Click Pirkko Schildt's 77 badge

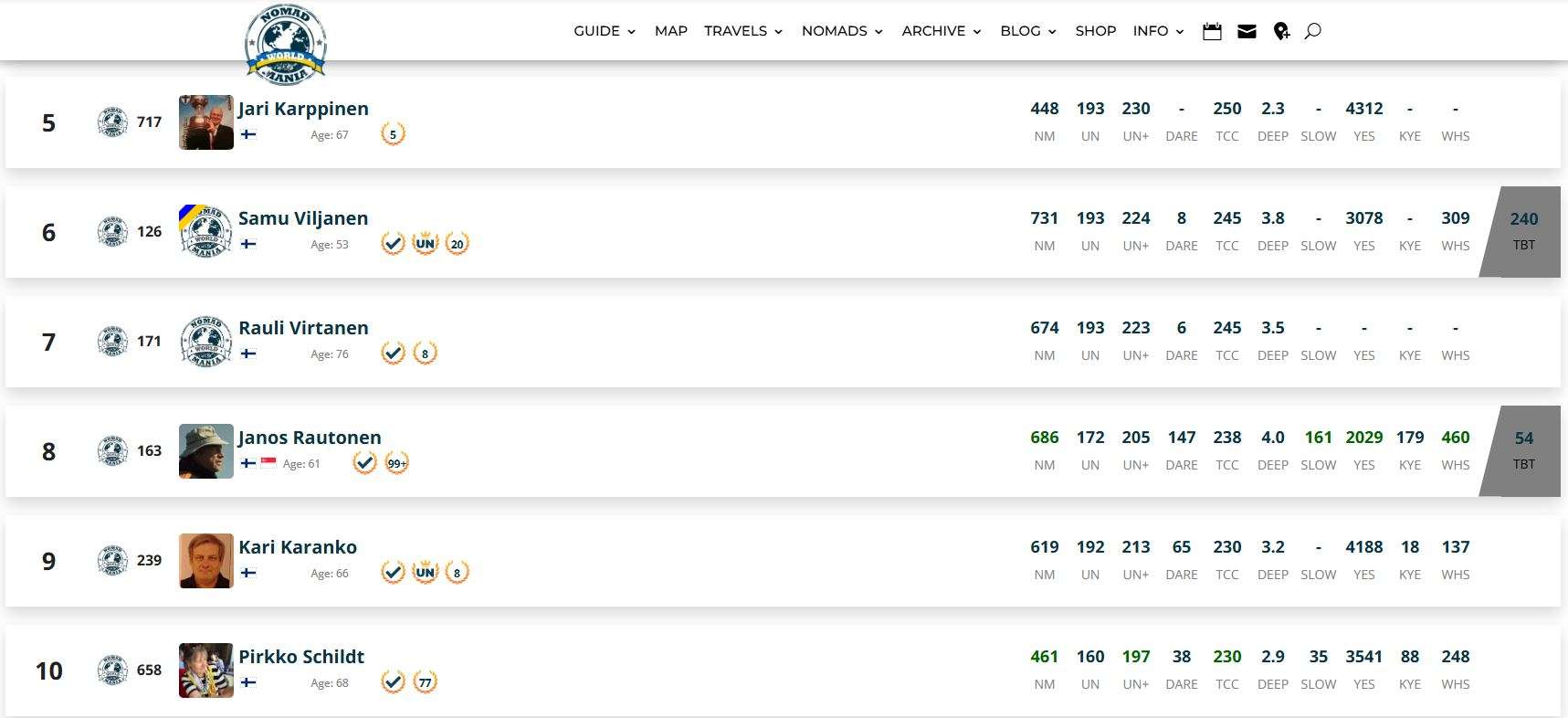point(425,682)
